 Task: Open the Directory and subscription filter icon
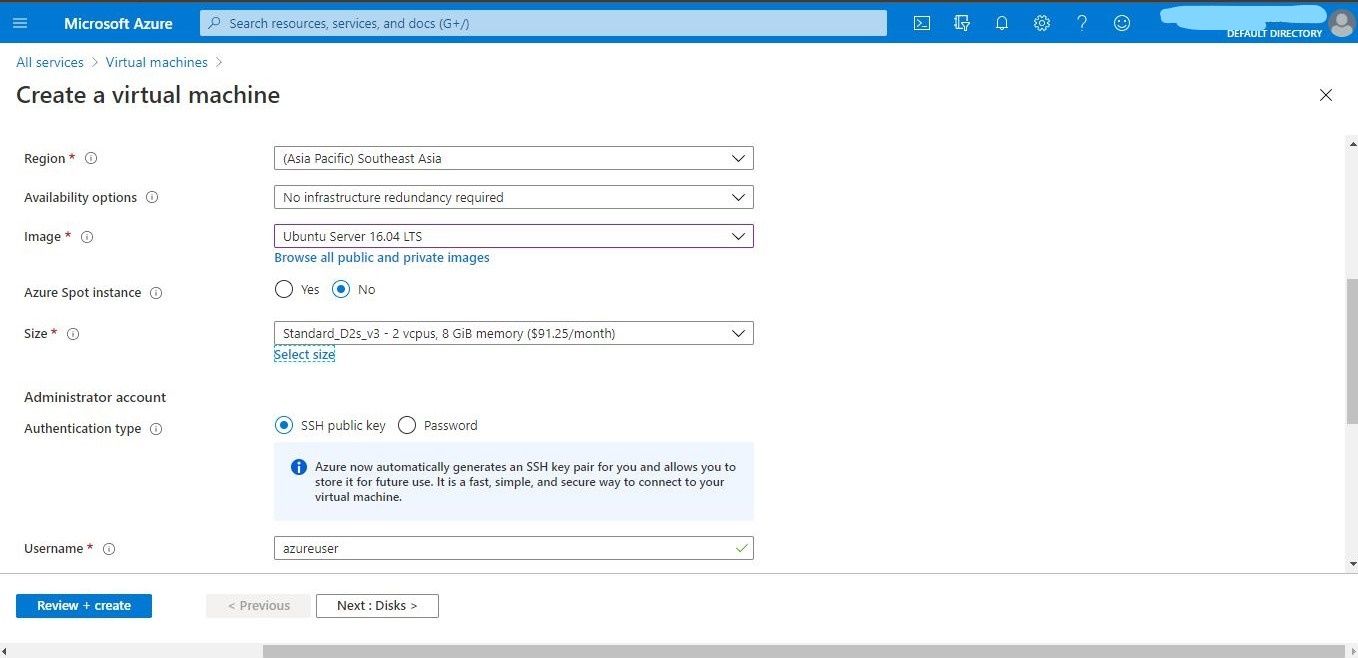(962, 22)
